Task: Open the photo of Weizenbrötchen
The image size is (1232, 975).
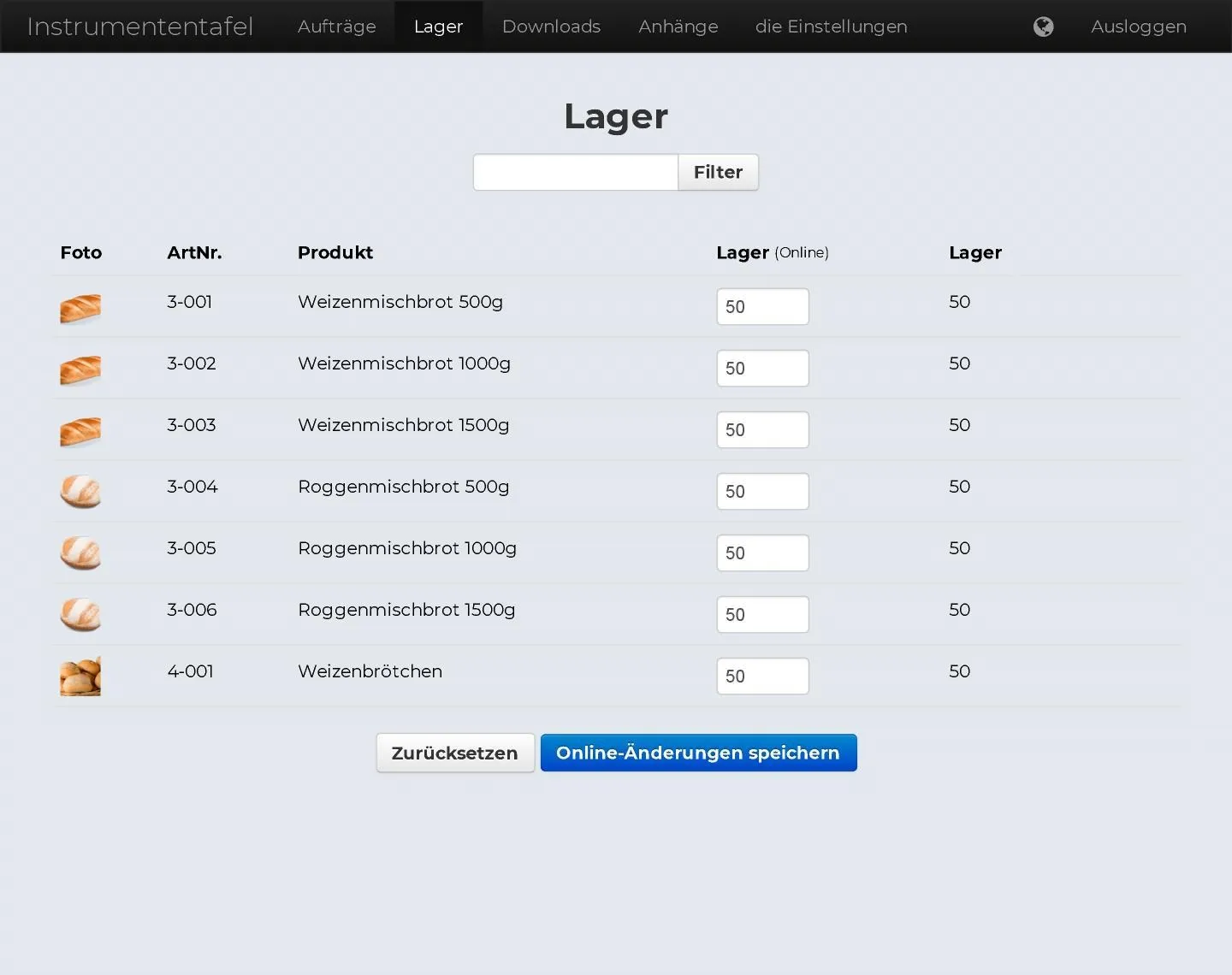Action: pos(80,676)
